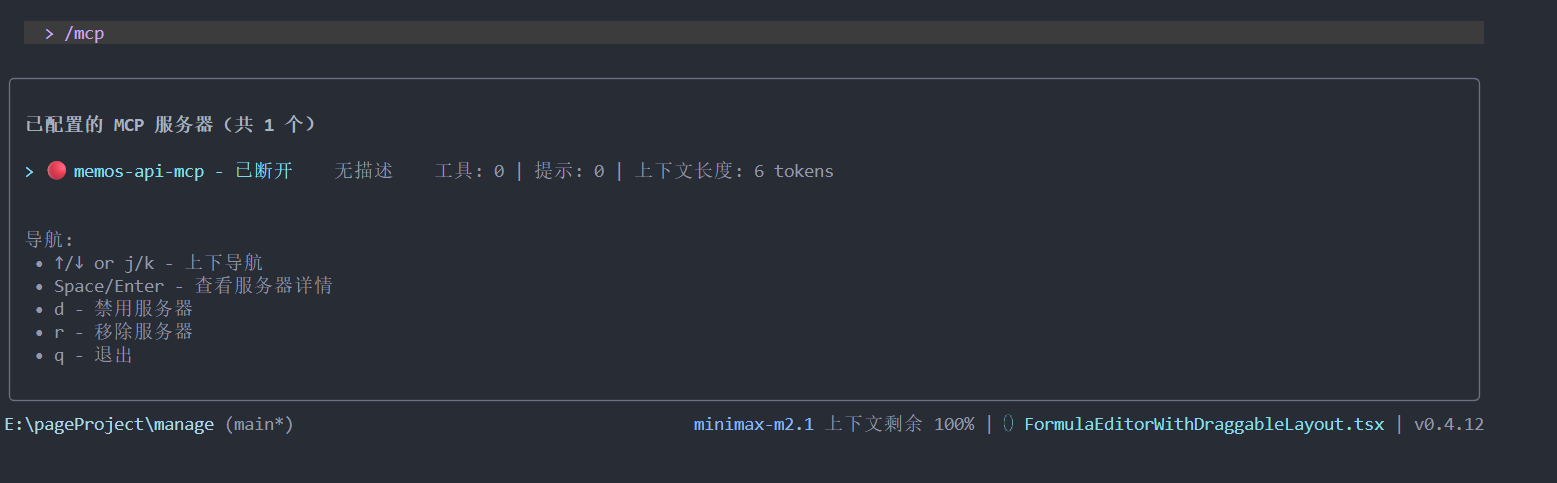Image resolution: width=1557 pixels, height=483 pixels.
Task: Click the 工具: 0 tools count
Action: pos(469,171)
